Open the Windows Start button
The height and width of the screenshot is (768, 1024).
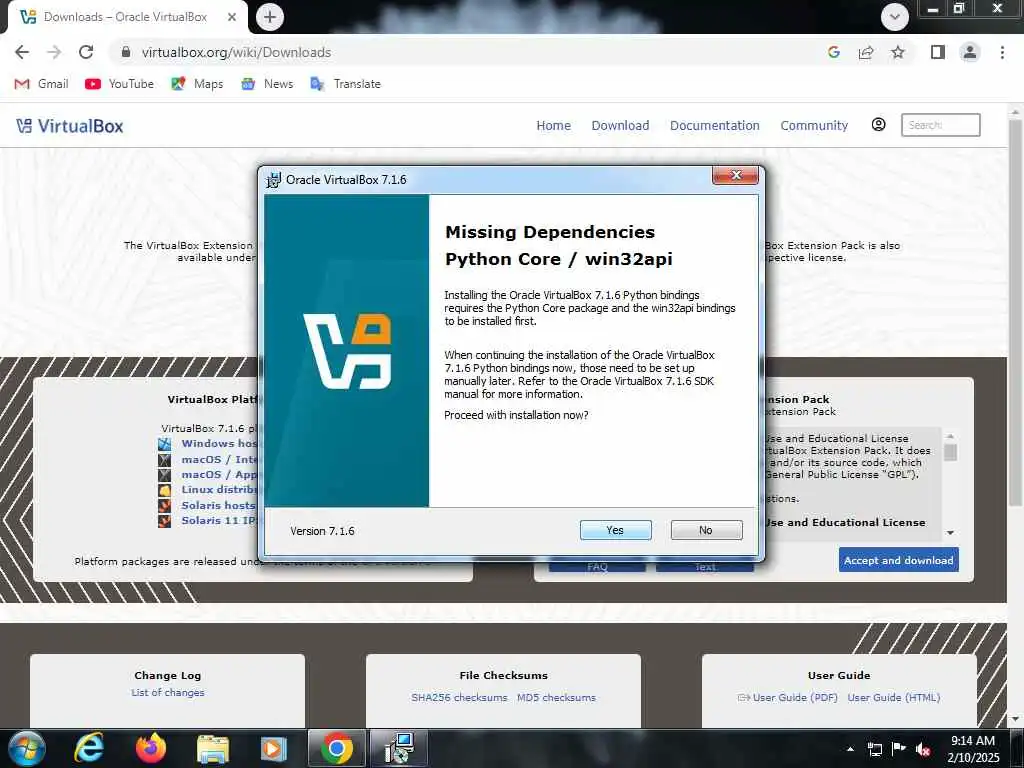26,749
